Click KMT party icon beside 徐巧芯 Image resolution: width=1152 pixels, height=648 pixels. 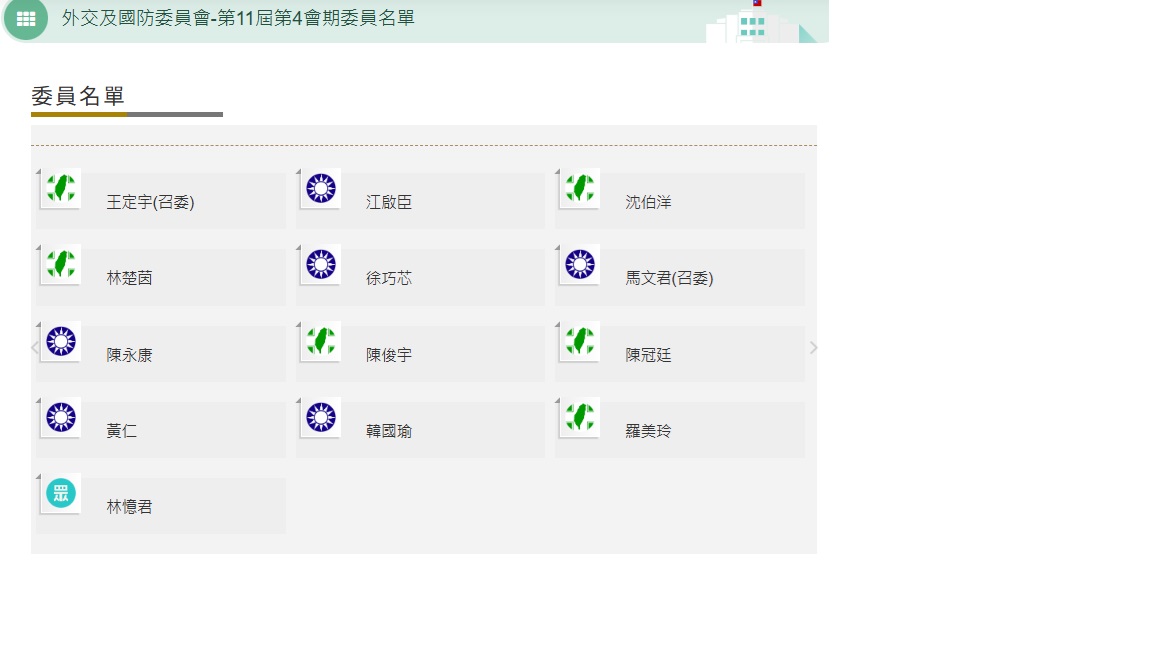point(320,264)
